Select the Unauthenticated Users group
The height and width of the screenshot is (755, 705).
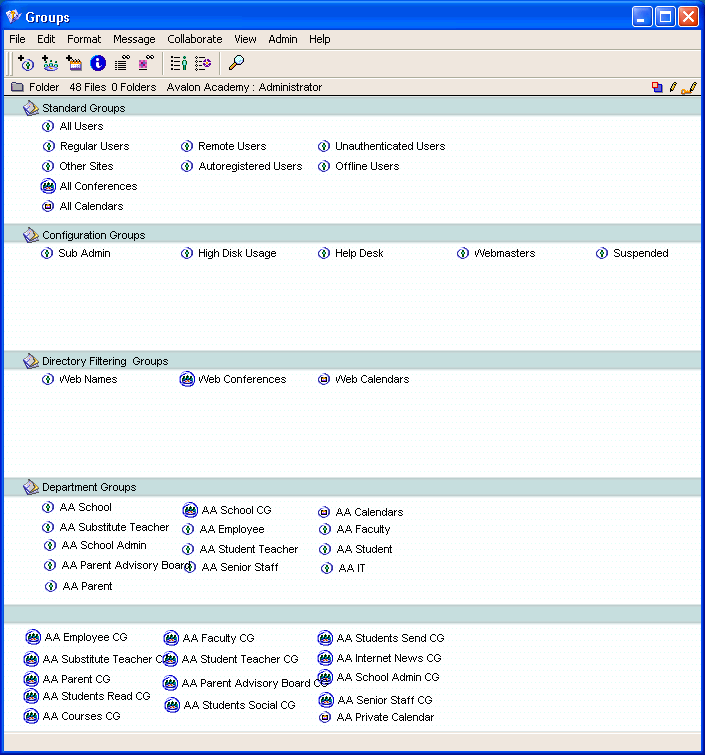tap(389, 146)
